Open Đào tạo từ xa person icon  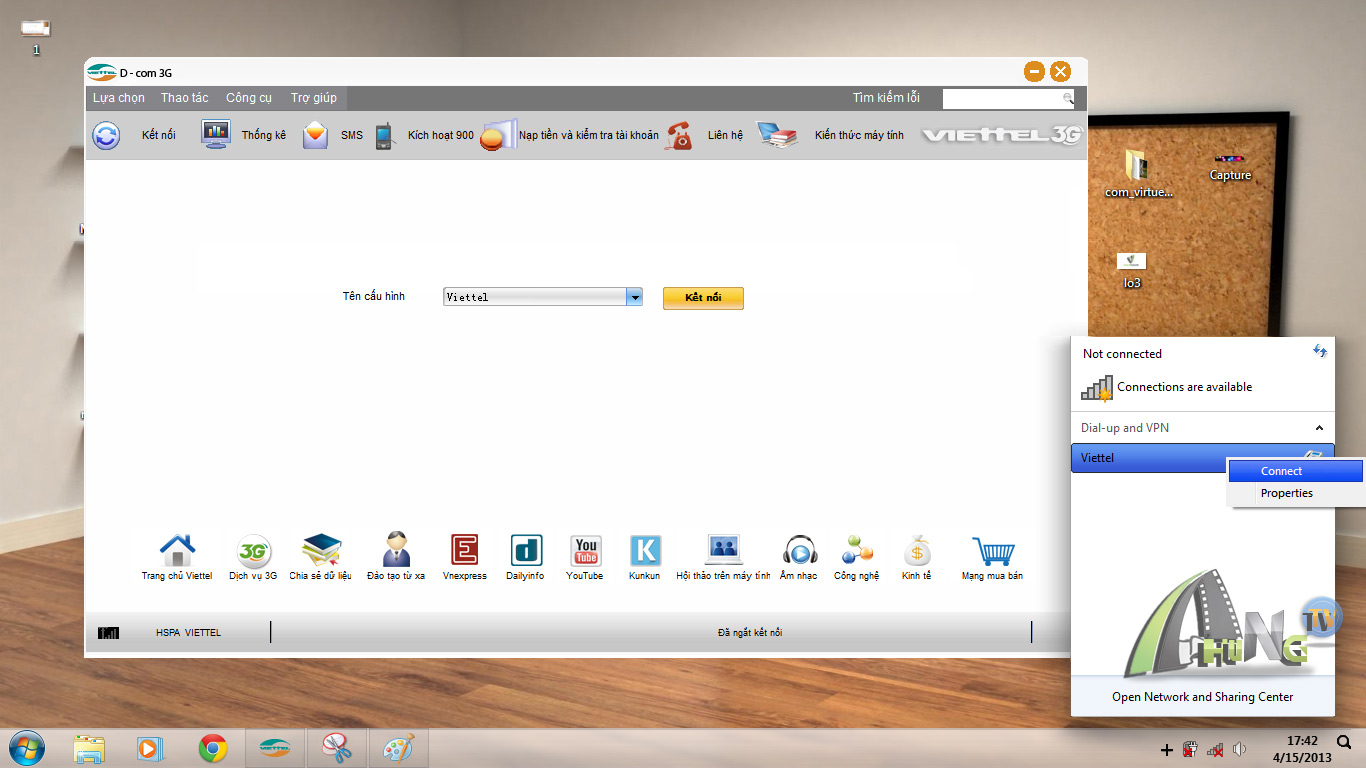tap(396, 550)
